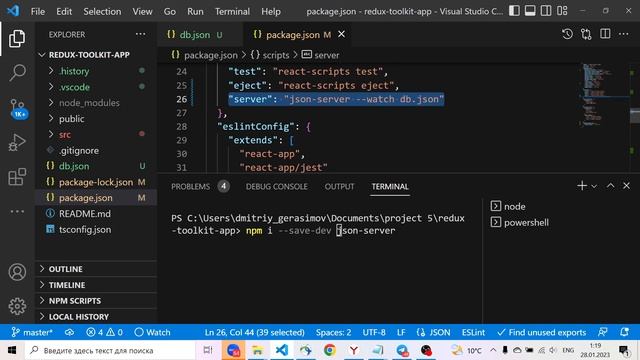Toggle secondary side bar layout icon
The image size is (640, 360).
click(x=546, y=11)
